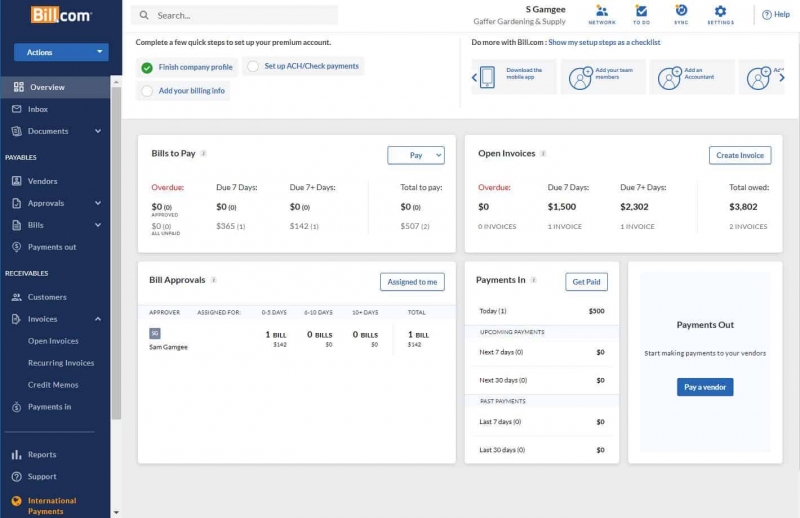Click the Bill.com logo
Screen dimensions: 800x518
click(61, 15)
